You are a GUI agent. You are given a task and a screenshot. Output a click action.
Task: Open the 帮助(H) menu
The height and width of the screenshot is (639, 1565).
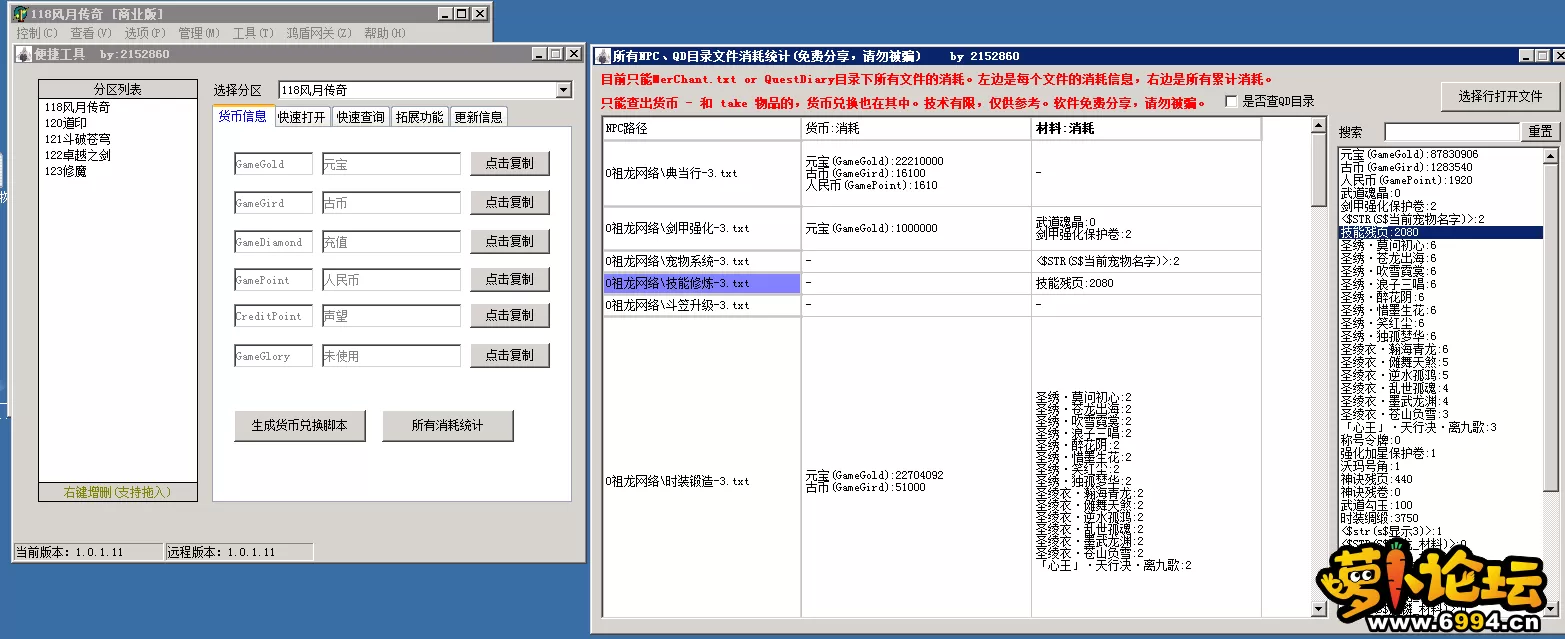385,33
